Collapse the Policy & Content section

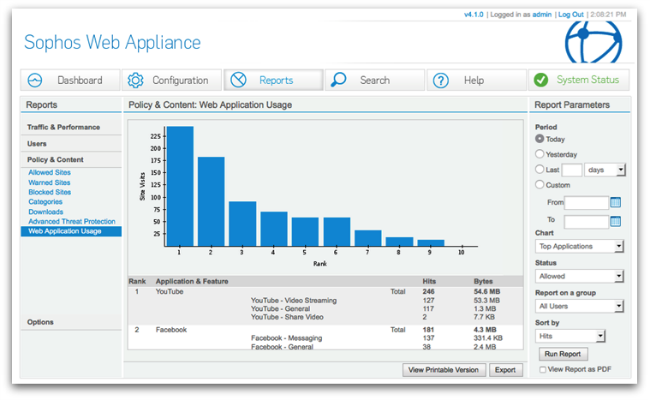tap(71, 160)
